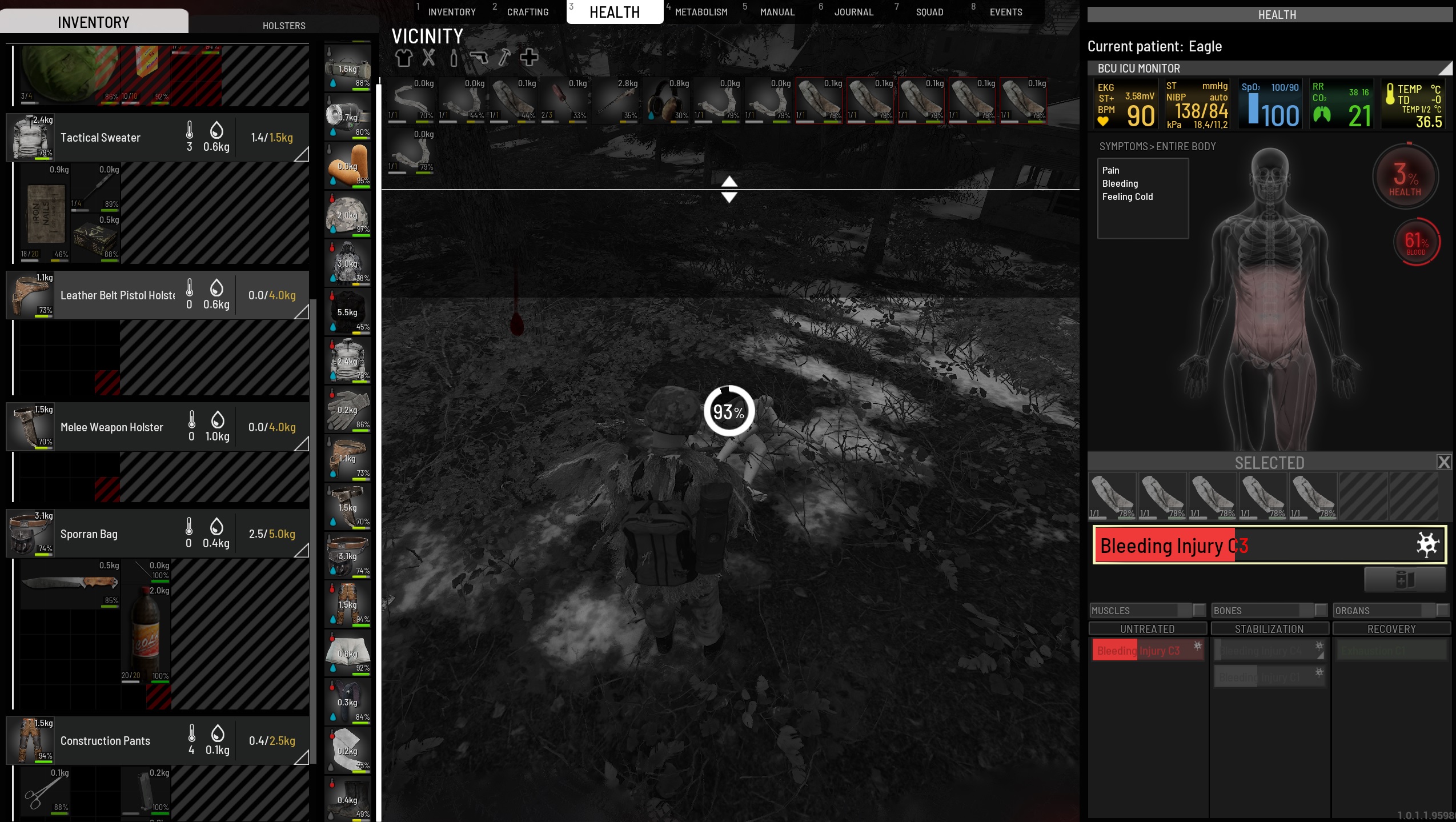
Task: Open the METABOLISM tab
Action: click(701, 12)
